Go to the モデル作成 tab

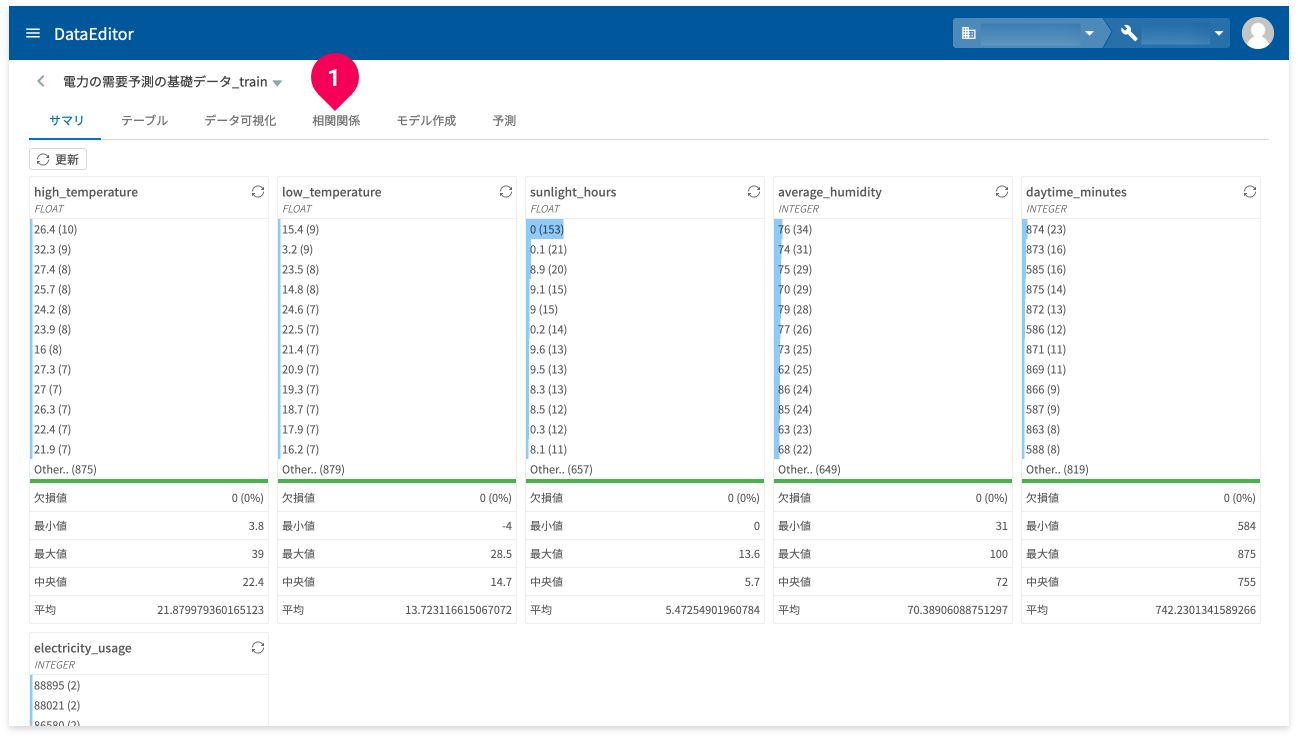click(x=426, y=121)
